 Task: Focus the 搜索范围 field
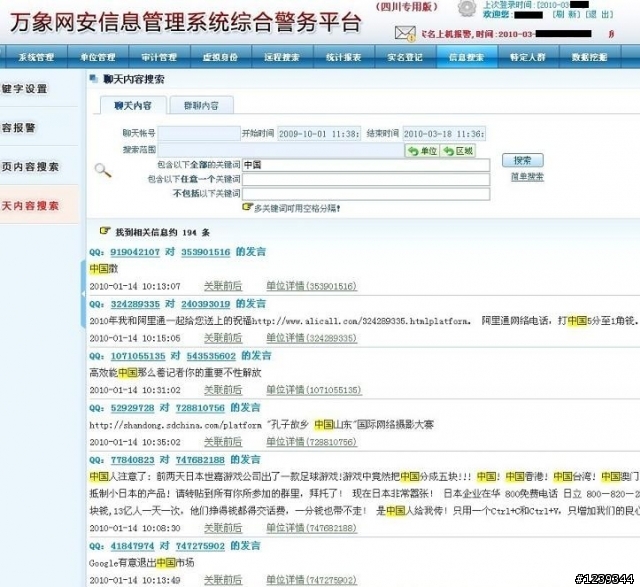281,150
